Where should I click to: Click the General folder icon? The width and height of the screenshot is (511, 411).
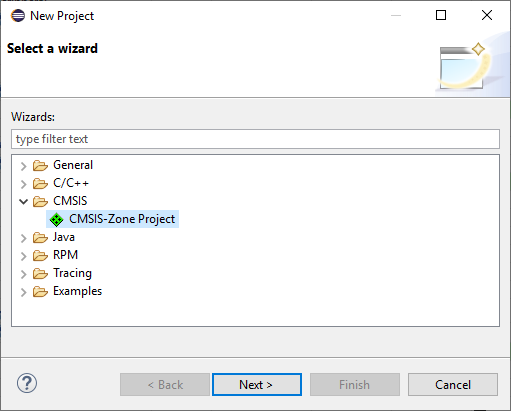pyautogui.click(x=40, y=165)
